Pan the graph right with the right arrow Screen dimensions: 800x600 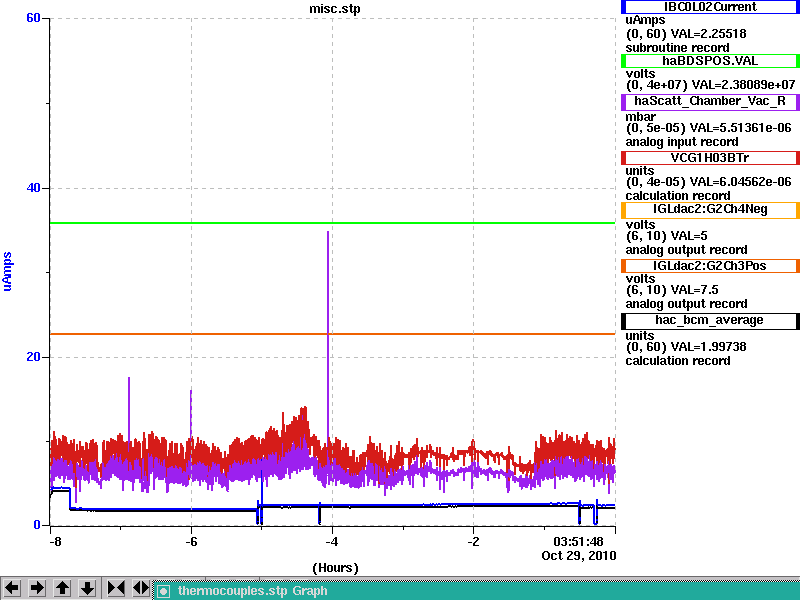tap(37, 588)
